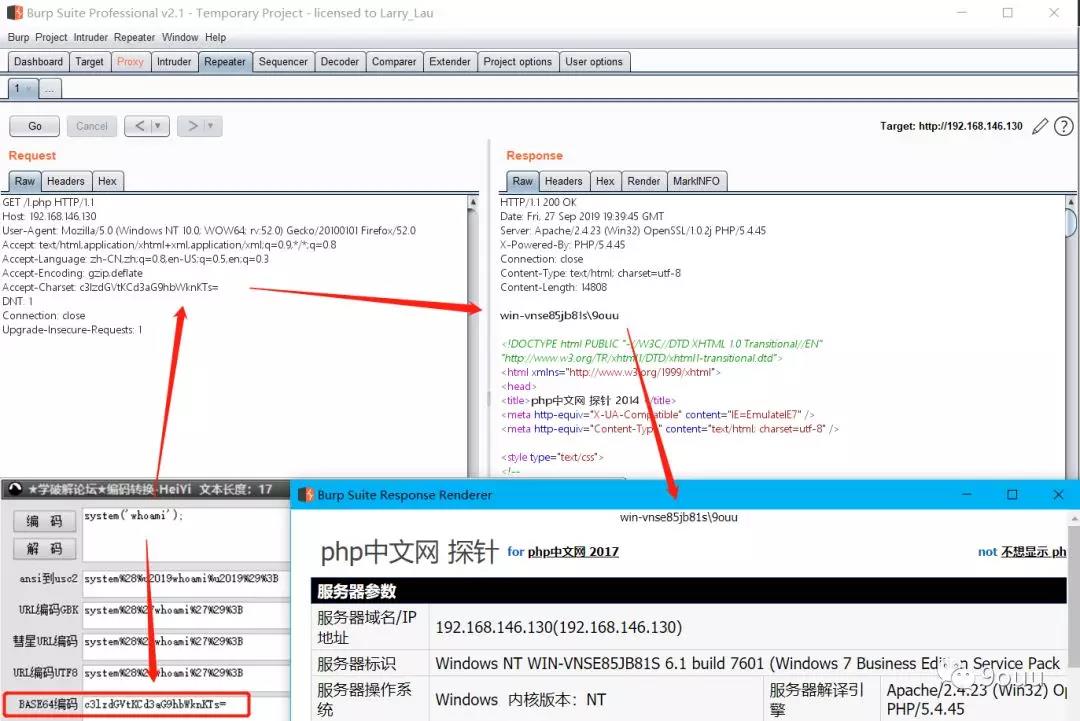This screenshot has width=1080, height=721.
Task: Click the encoder input box containing system('whoami');
Action: [186, 534]
